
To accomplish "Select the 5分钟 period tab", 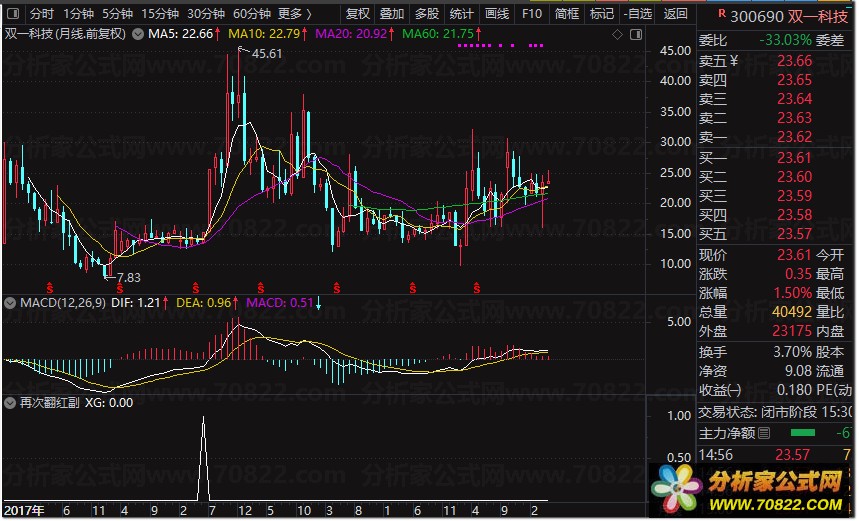I will 118,14.
